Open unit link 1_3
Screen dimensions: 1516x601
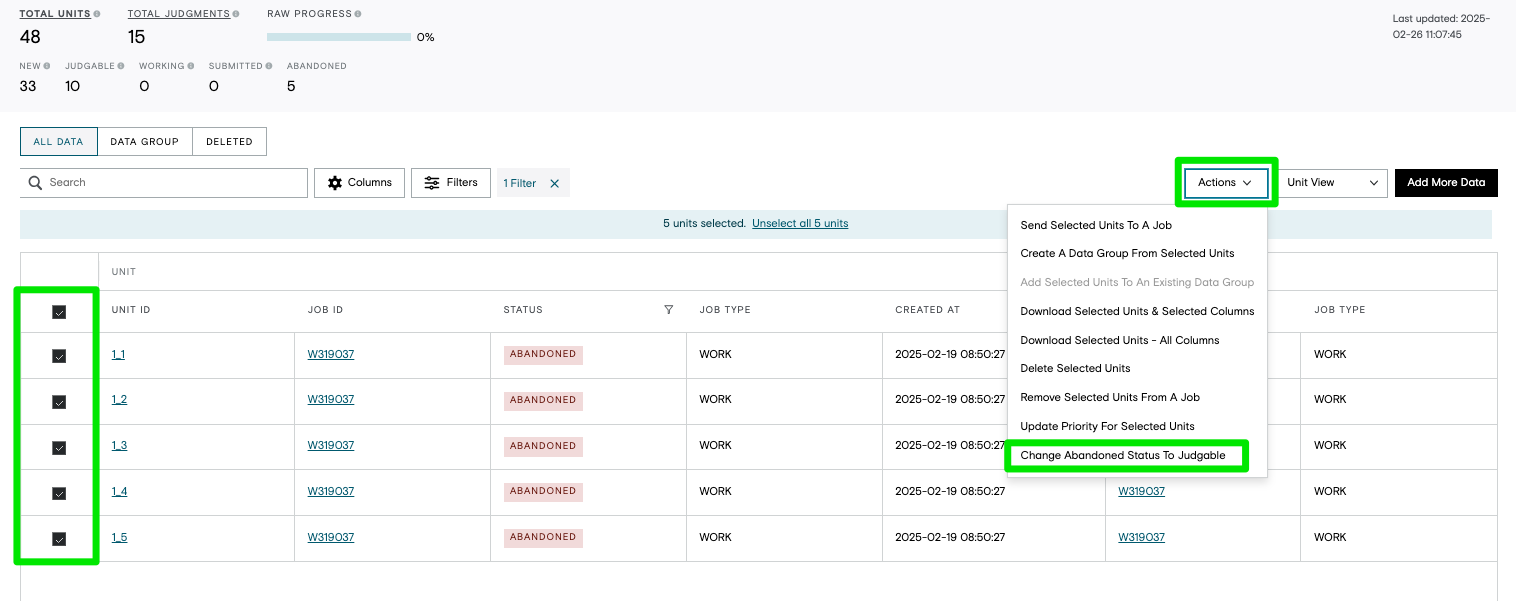click(x=119, y=445)
